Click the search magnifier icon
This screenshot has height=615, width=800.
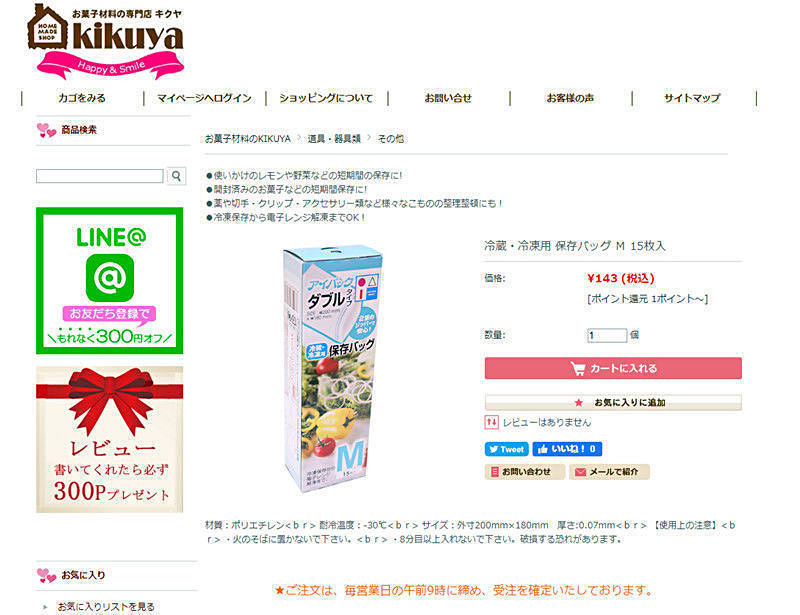pyautogui.click(x=177, y=176)
